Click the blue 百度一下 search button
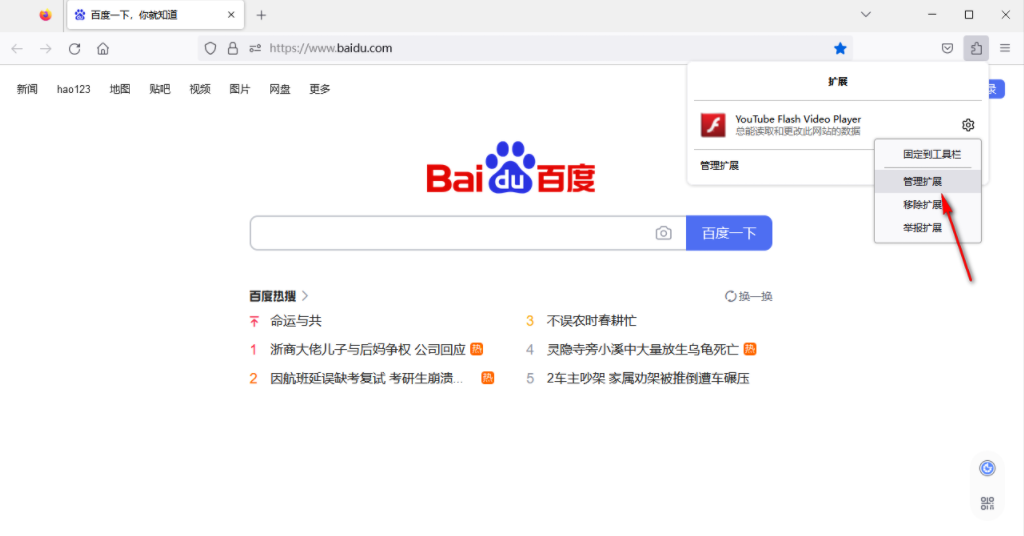Viewport: 1024px width, 536px height. pos(729,233)
